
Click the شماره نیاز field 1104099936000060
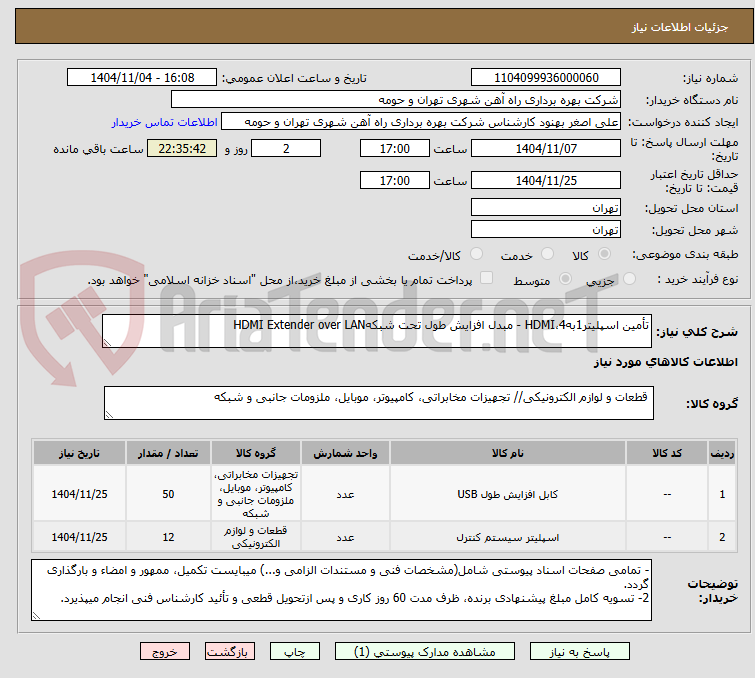click(546, 78)
